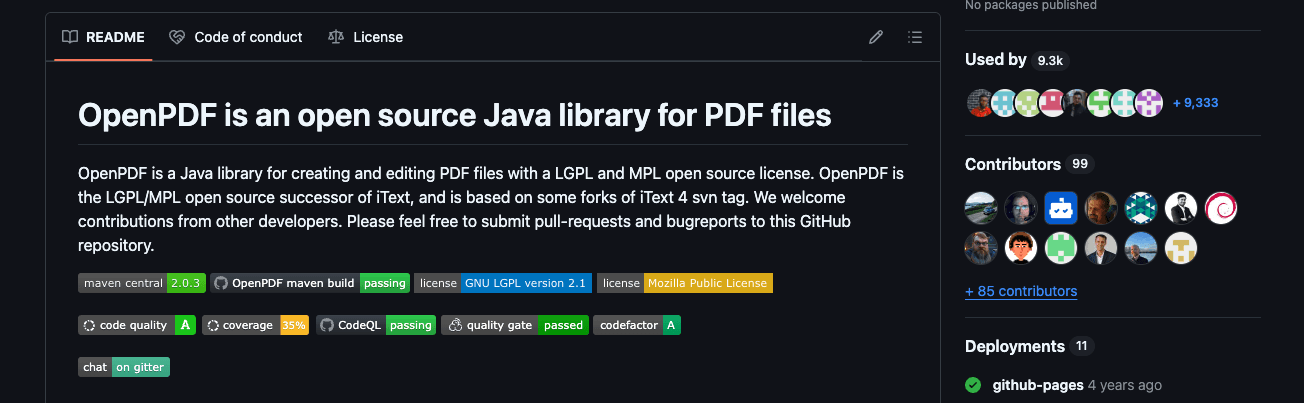The image size is (1304, 403).
Task: Open the code quality A badge
Action: click(137, 325)
